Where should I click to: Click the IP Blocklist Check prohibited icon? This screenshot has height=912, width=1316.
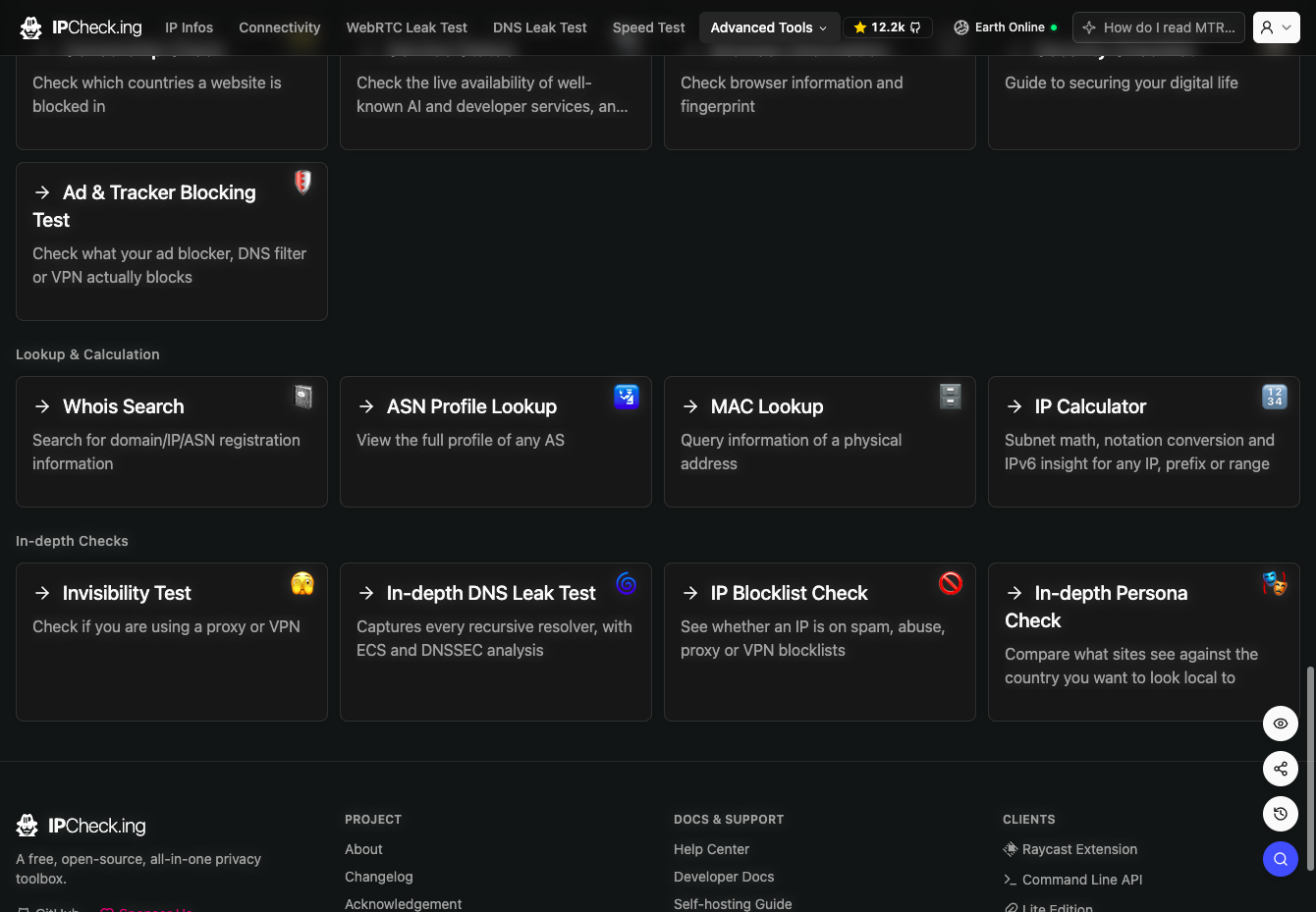[951, 583]
